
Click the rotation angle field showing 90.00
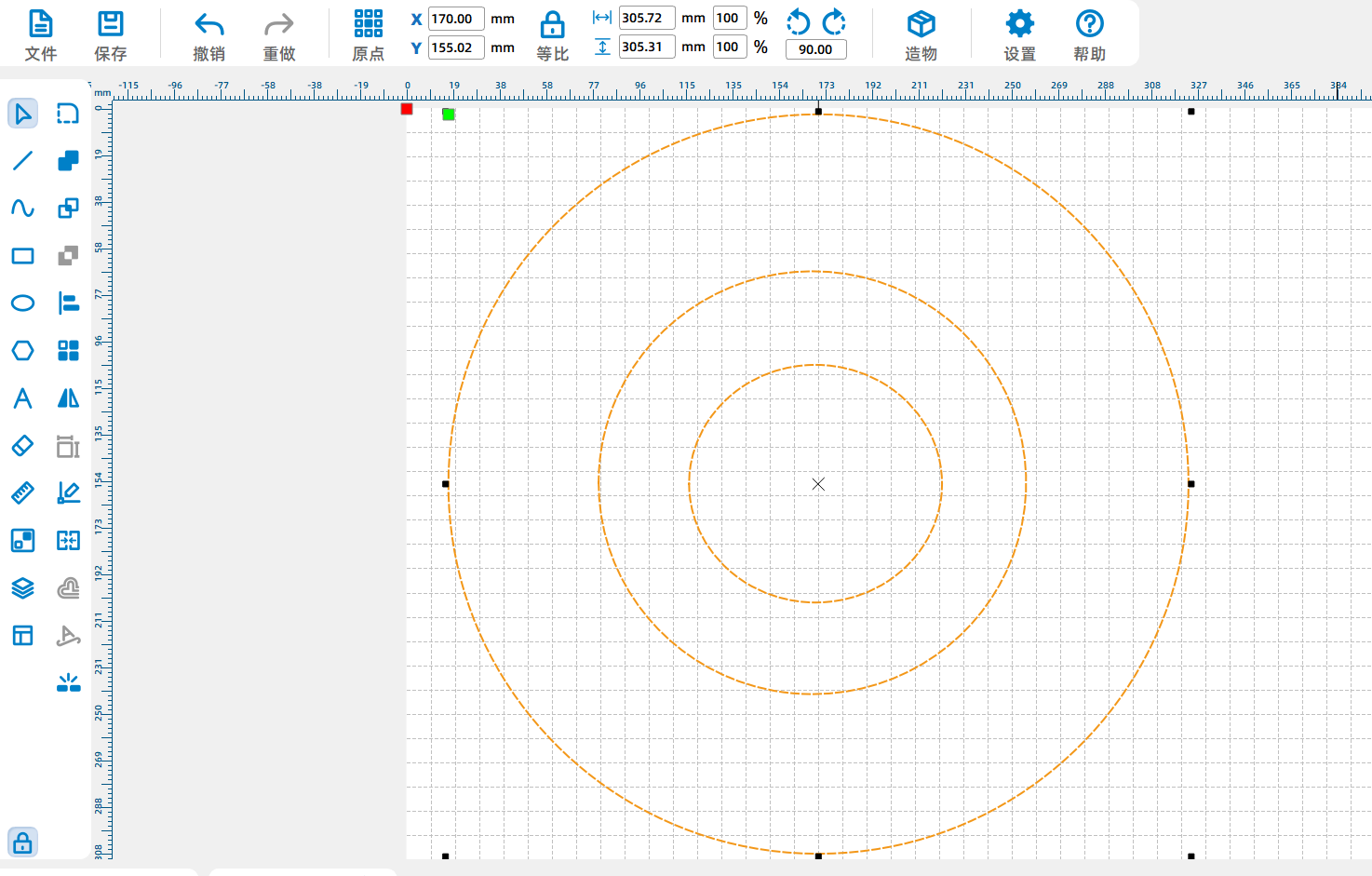coord(815,49)
